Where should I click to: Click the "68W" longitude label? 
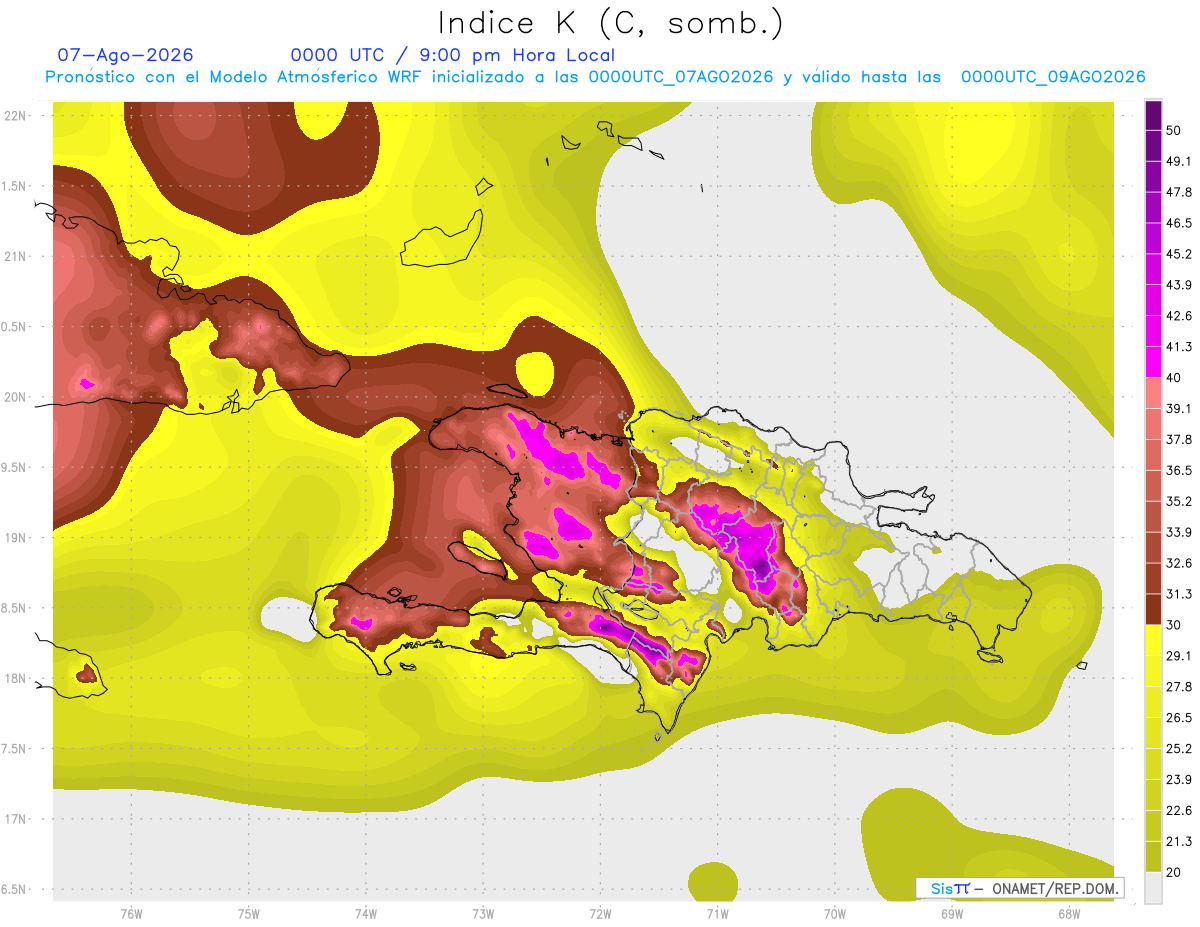1068,912
